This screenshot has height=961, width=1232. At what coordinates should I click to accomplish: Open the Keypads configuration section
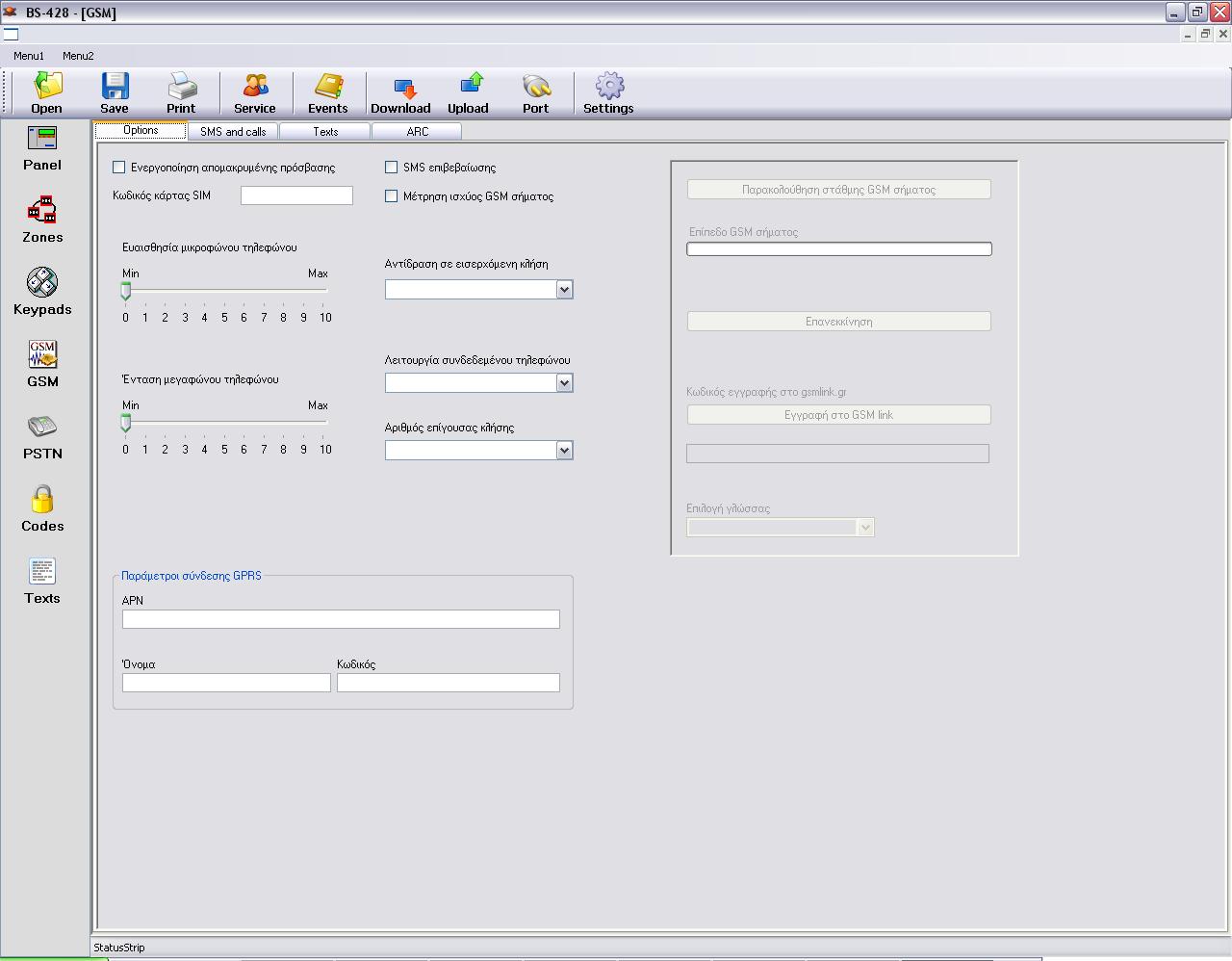[42, 292]
